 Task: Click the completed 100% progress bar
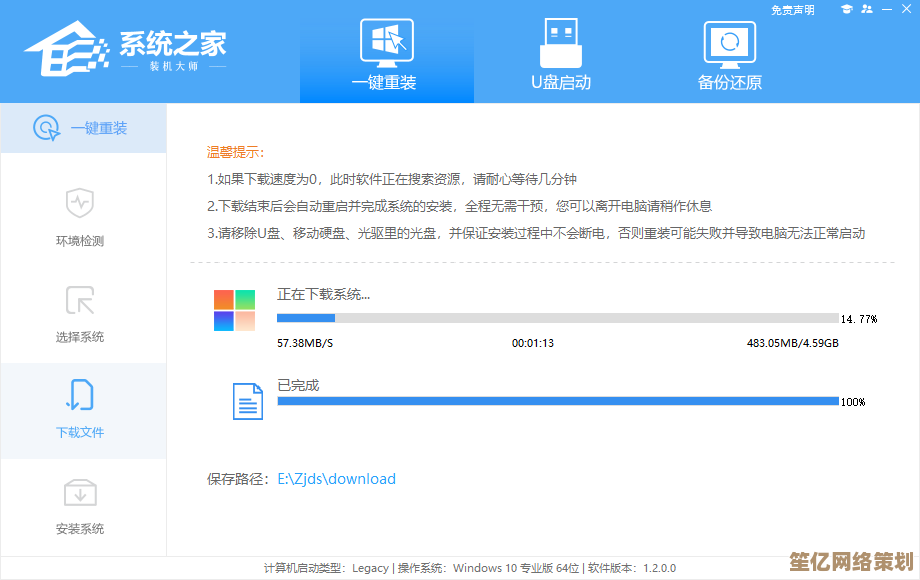pos(557,401)
